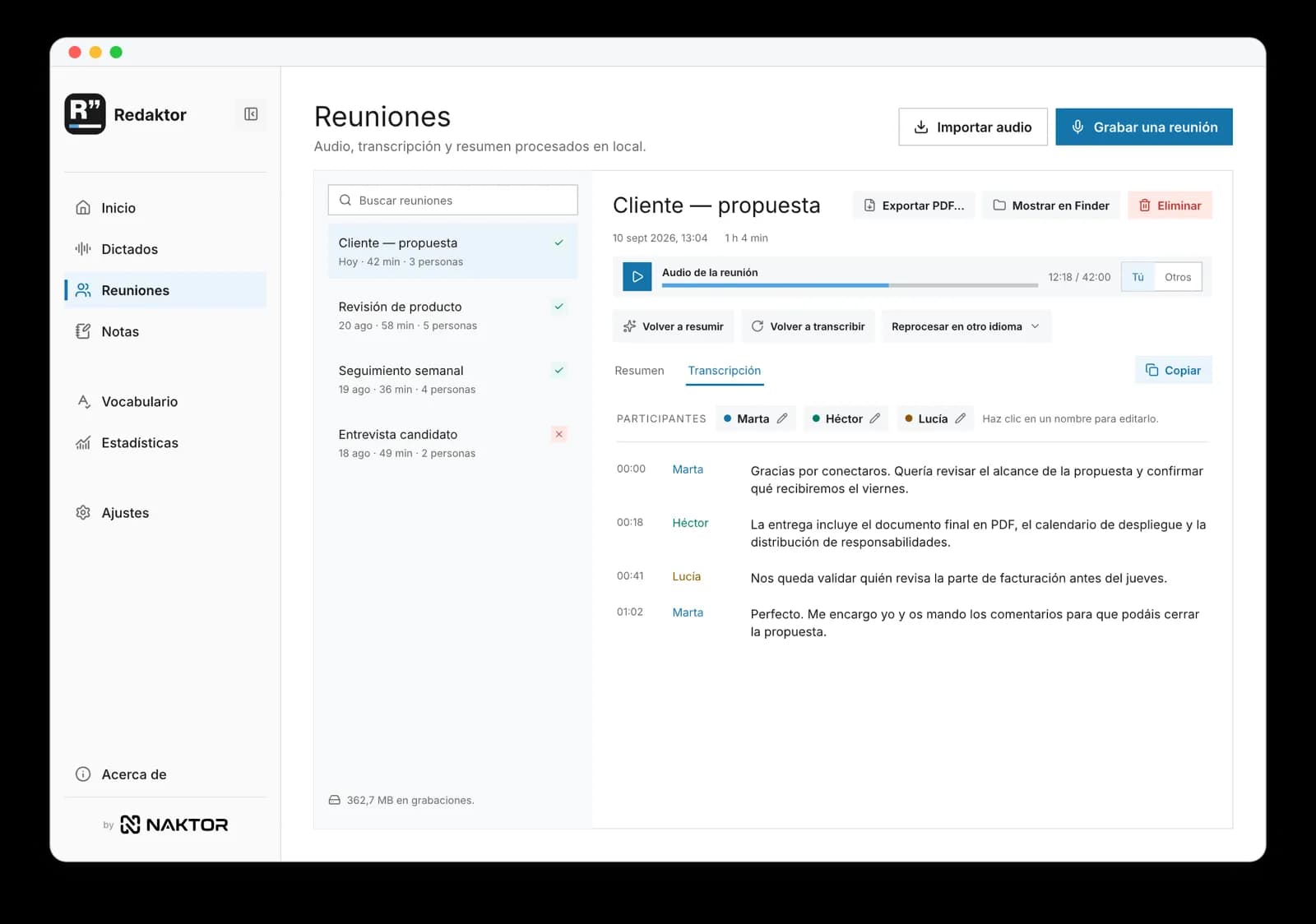1316x924 pixels.
Task: Click the pencil icon next to Héctor
Action: click(x=875, y=418)
